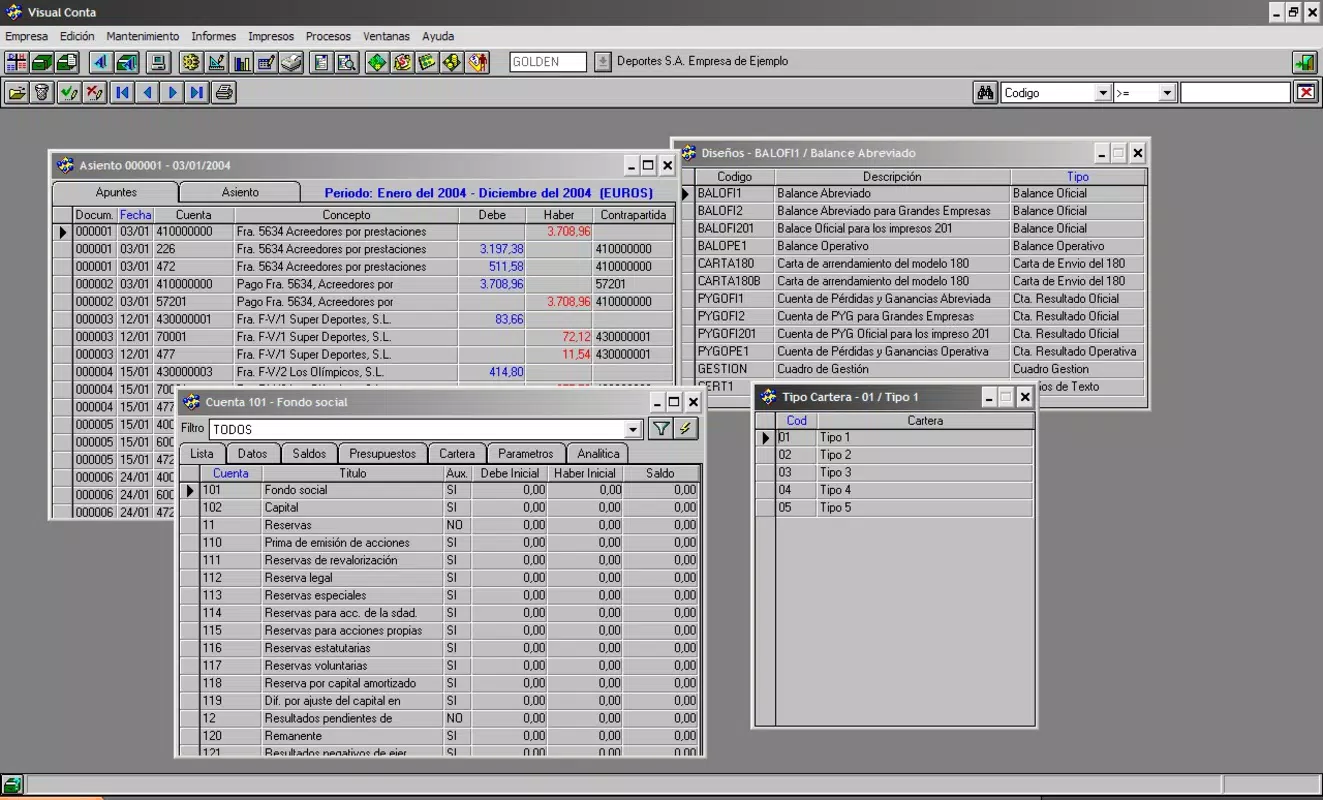The image size is (1323, 800).
Task: Click the GOLDEN company code field
Action: [548, 62]
